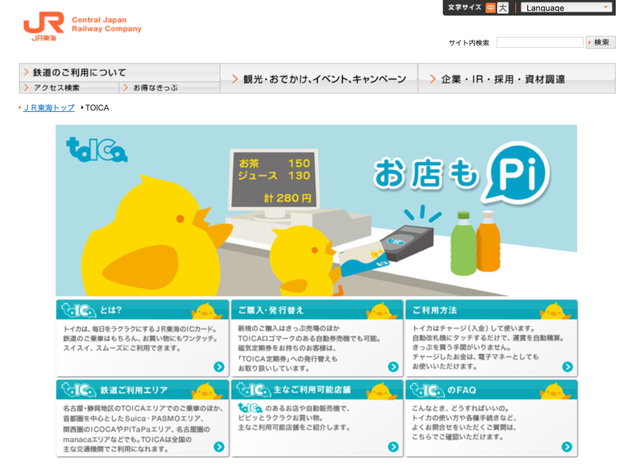Click the お店もPi main banner image
The image size is (630, 476).
[x=316, y=210]
